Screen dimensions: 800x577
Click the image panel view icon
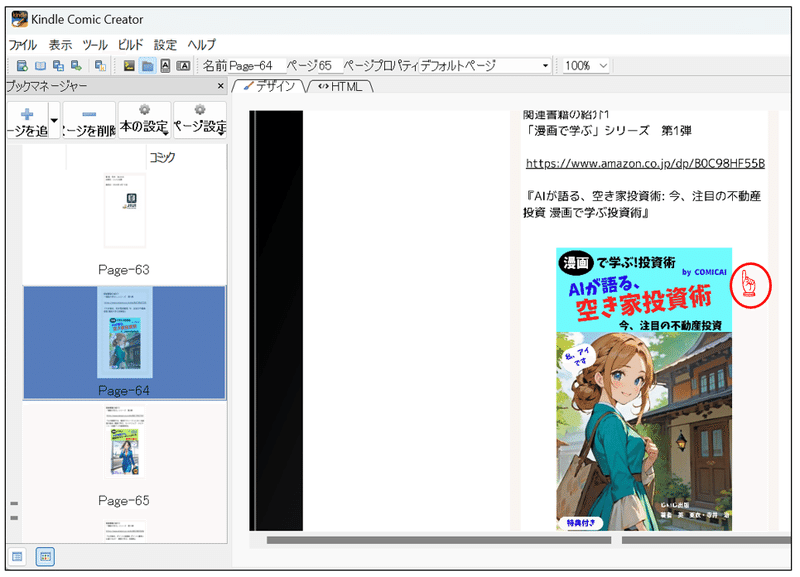pos(129,66)
